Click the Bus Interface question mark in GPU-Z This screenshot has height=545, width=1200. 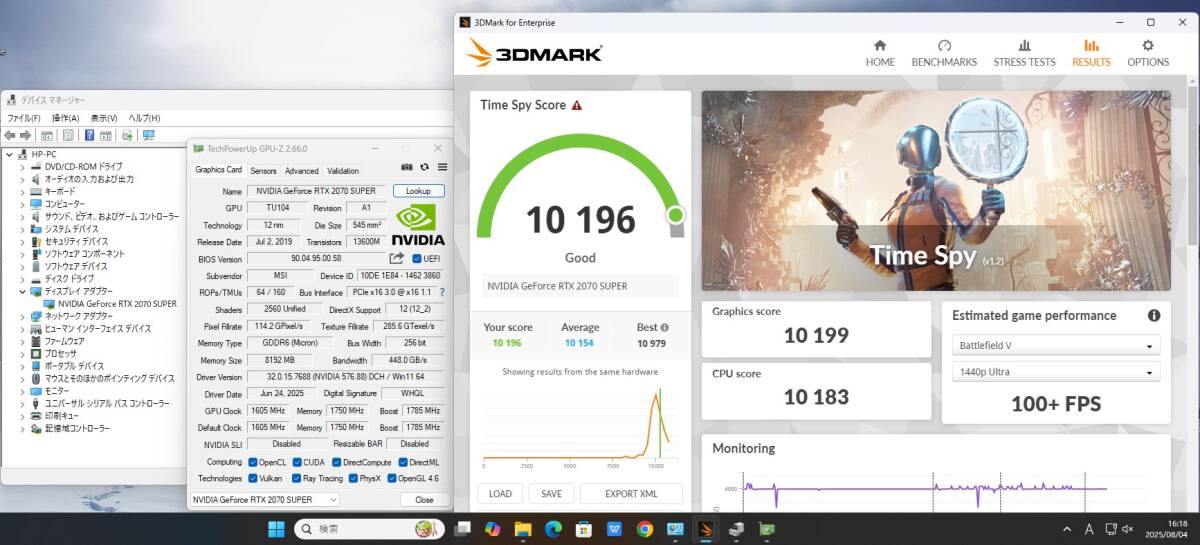[x=441, y=292]
